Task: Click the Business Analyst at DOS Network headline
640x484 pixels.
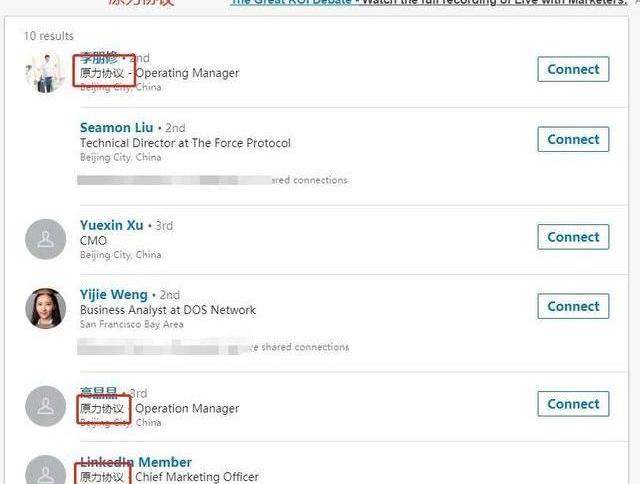Action: point(168,310)
